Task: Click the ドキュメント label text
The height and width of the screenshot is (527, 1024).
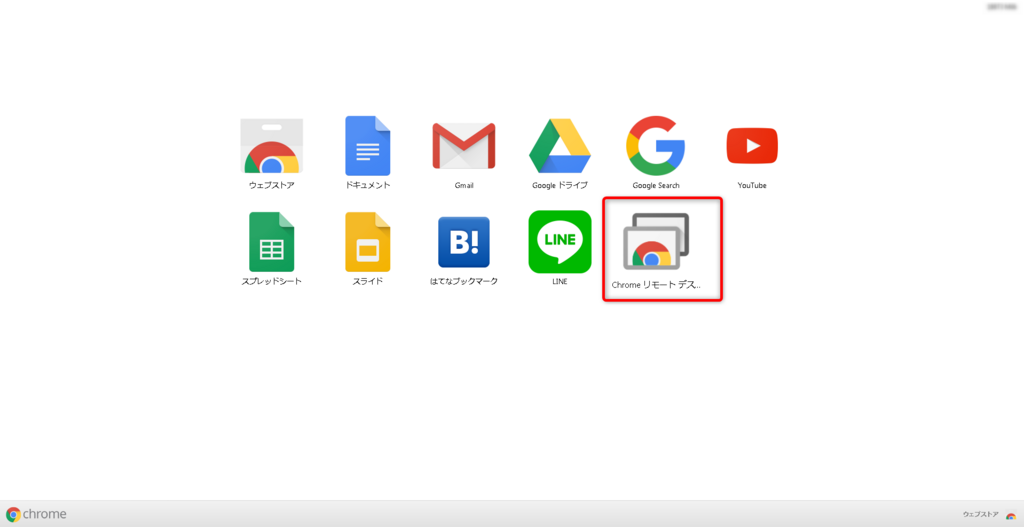Action: coord(368,185)
